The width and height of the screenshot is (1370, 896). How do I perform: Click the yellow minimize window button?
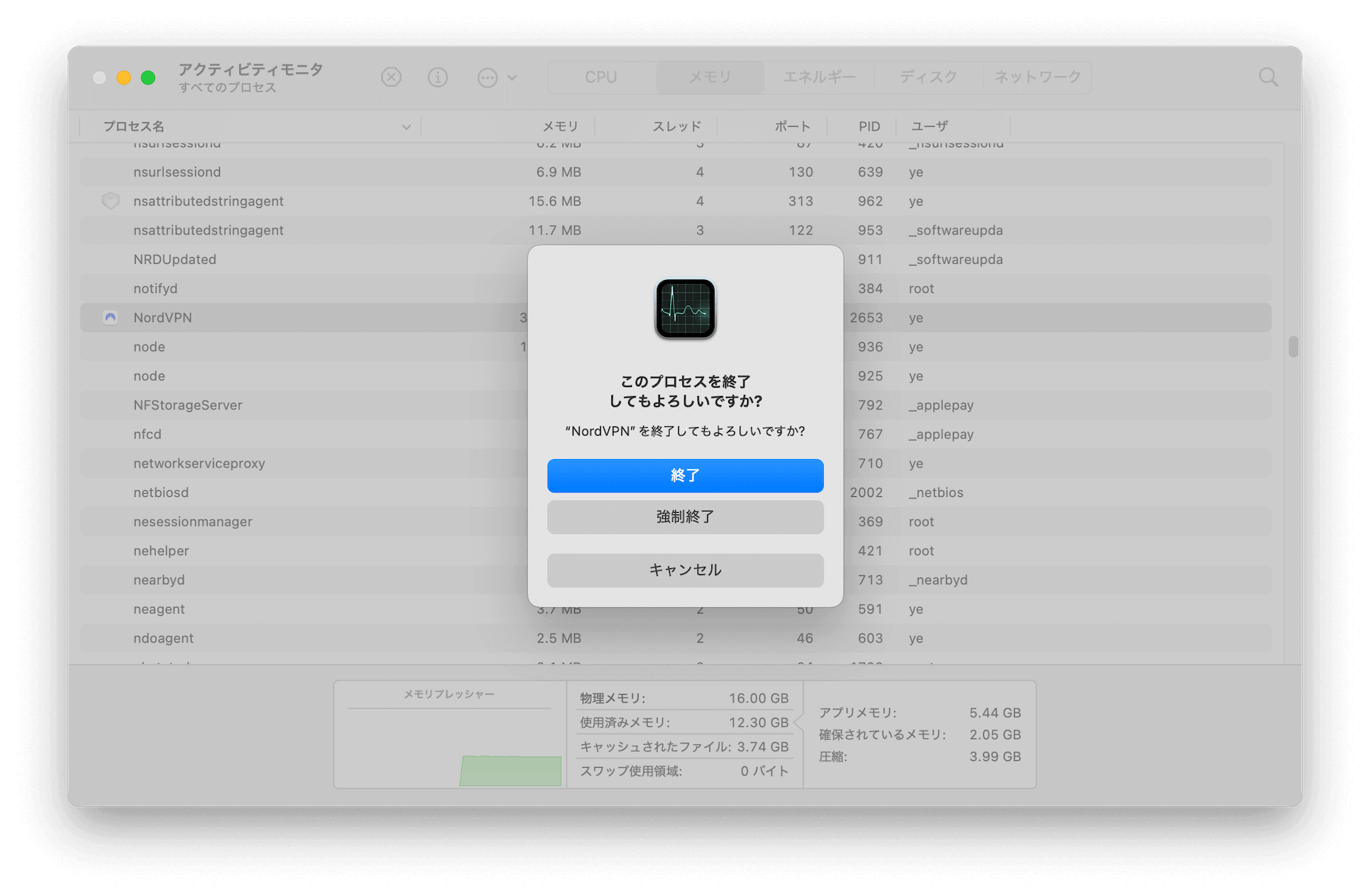(124, 77)
